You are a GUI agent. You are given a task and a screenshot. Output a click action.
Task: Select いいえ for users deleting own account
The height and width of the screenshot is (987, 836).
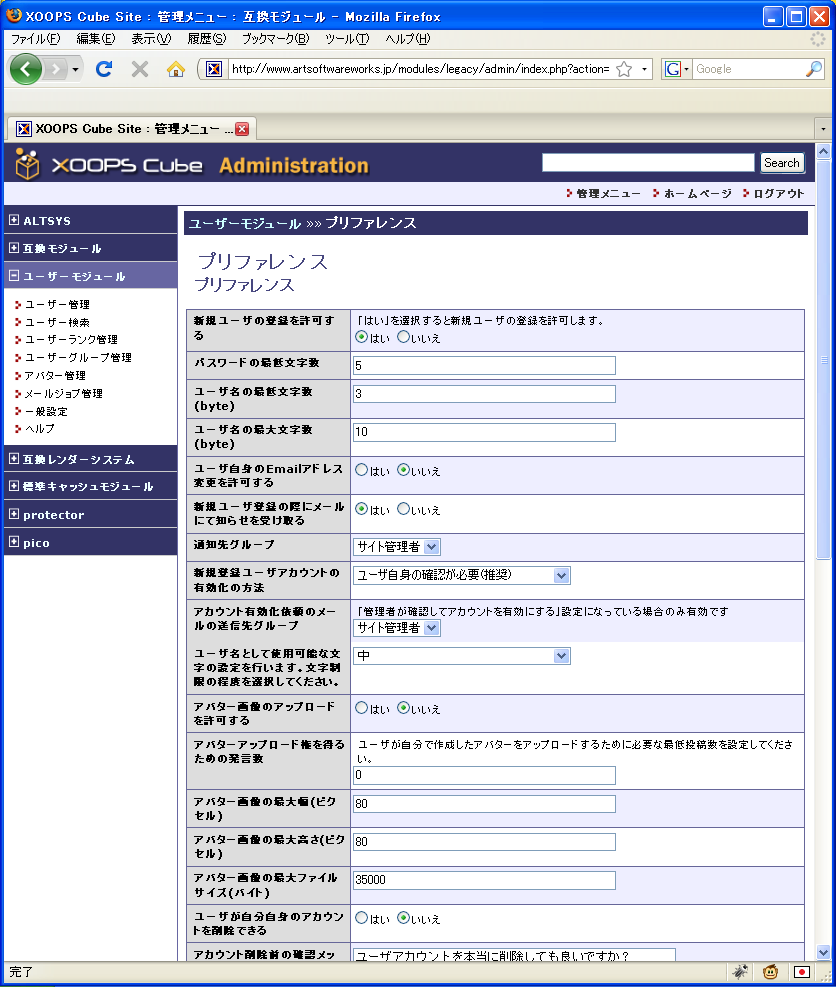pos(404,918)
